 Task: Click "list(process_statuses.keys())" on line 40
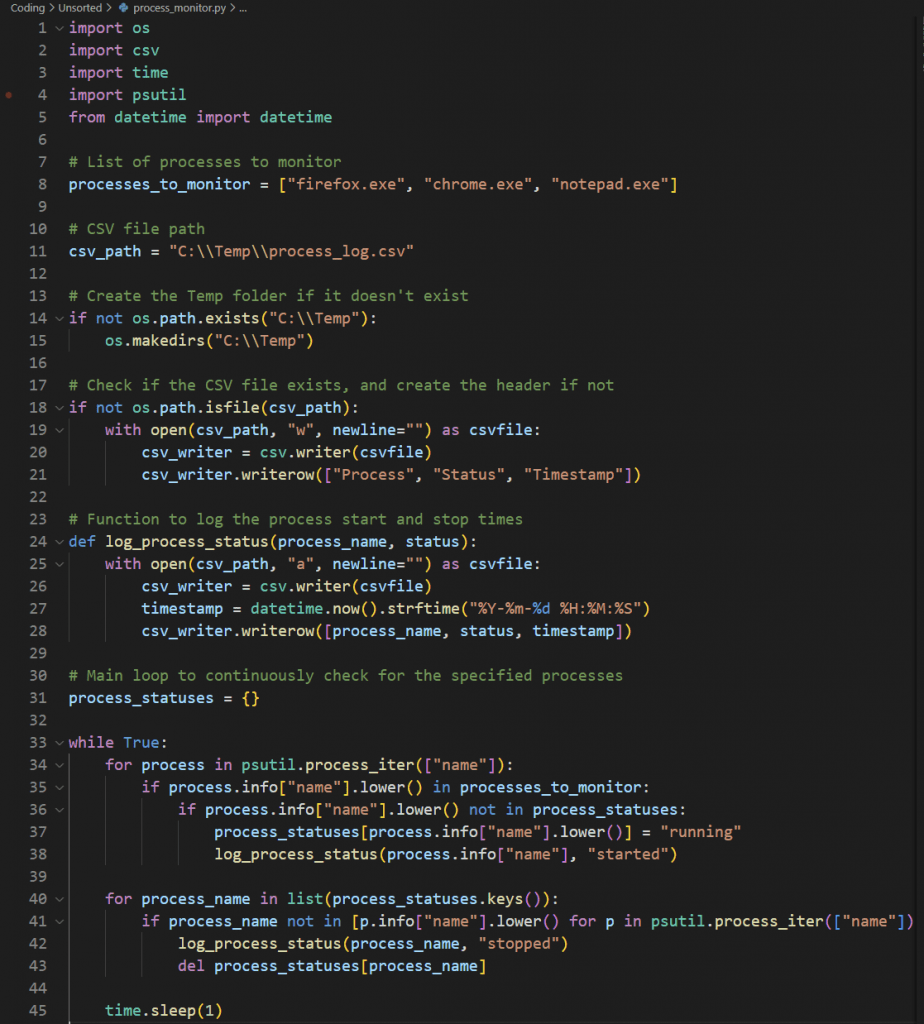point(419,899)
